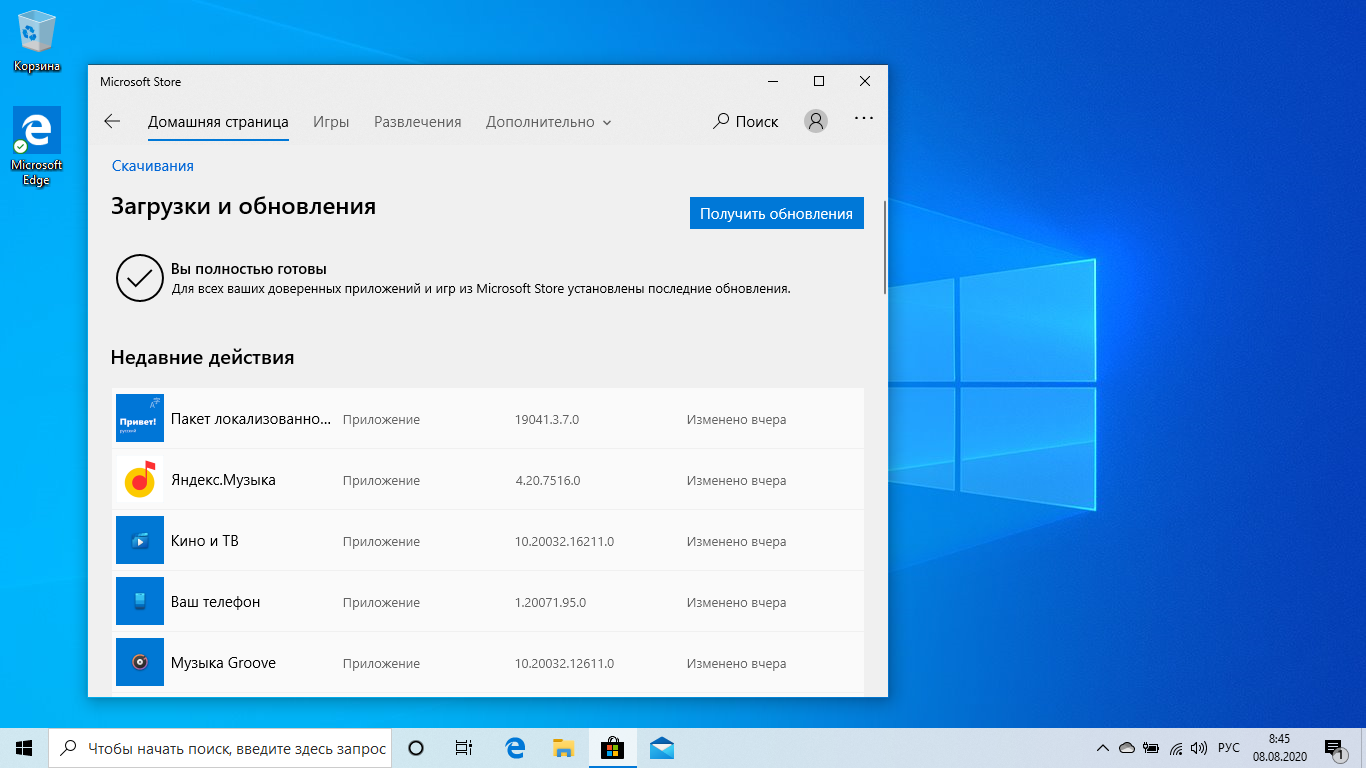Click the Получить обновления button

(x=776, y=213)
